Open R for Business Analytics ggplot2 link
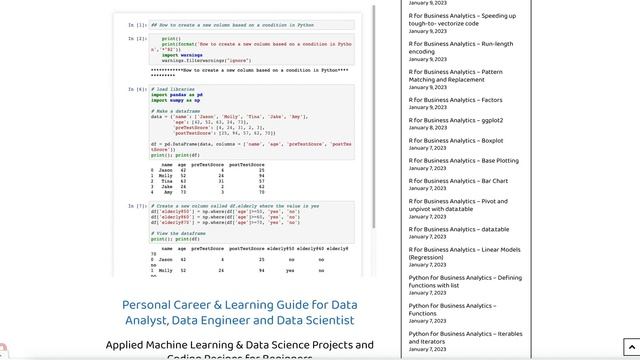 pos(456,120)
